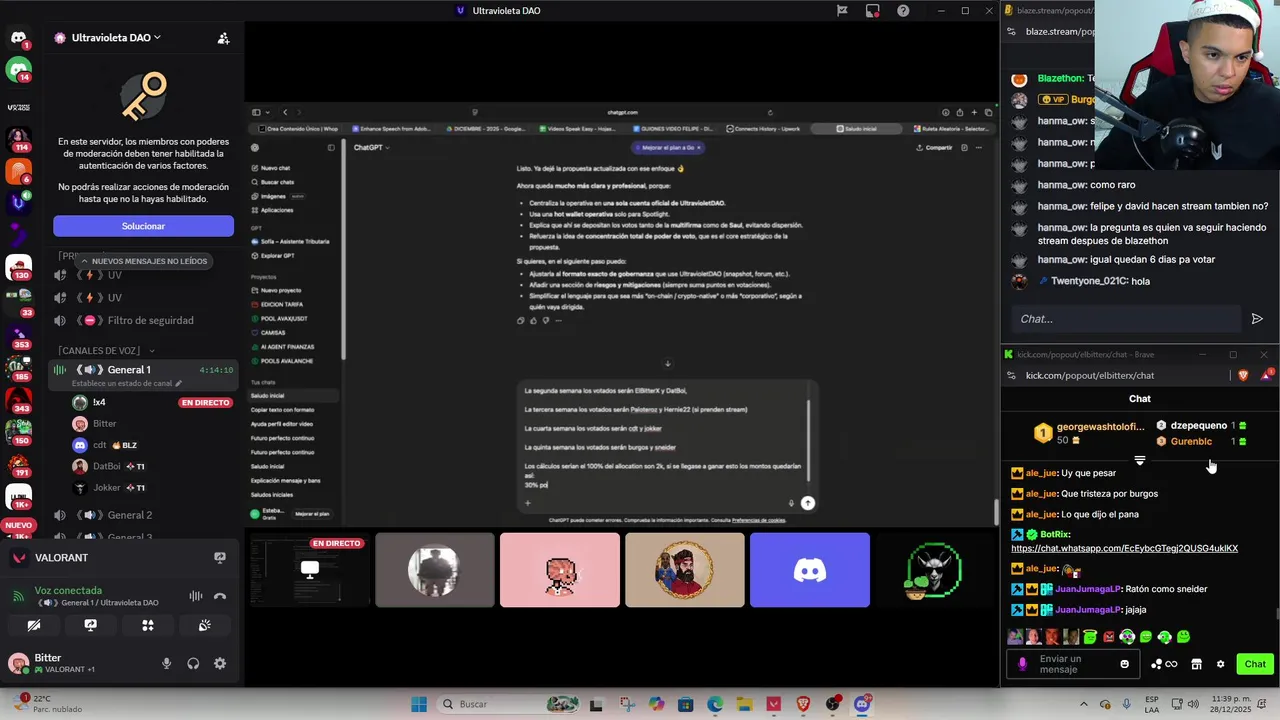Click into the blaze.stream Chat input field

click(x=1125, y=319)
